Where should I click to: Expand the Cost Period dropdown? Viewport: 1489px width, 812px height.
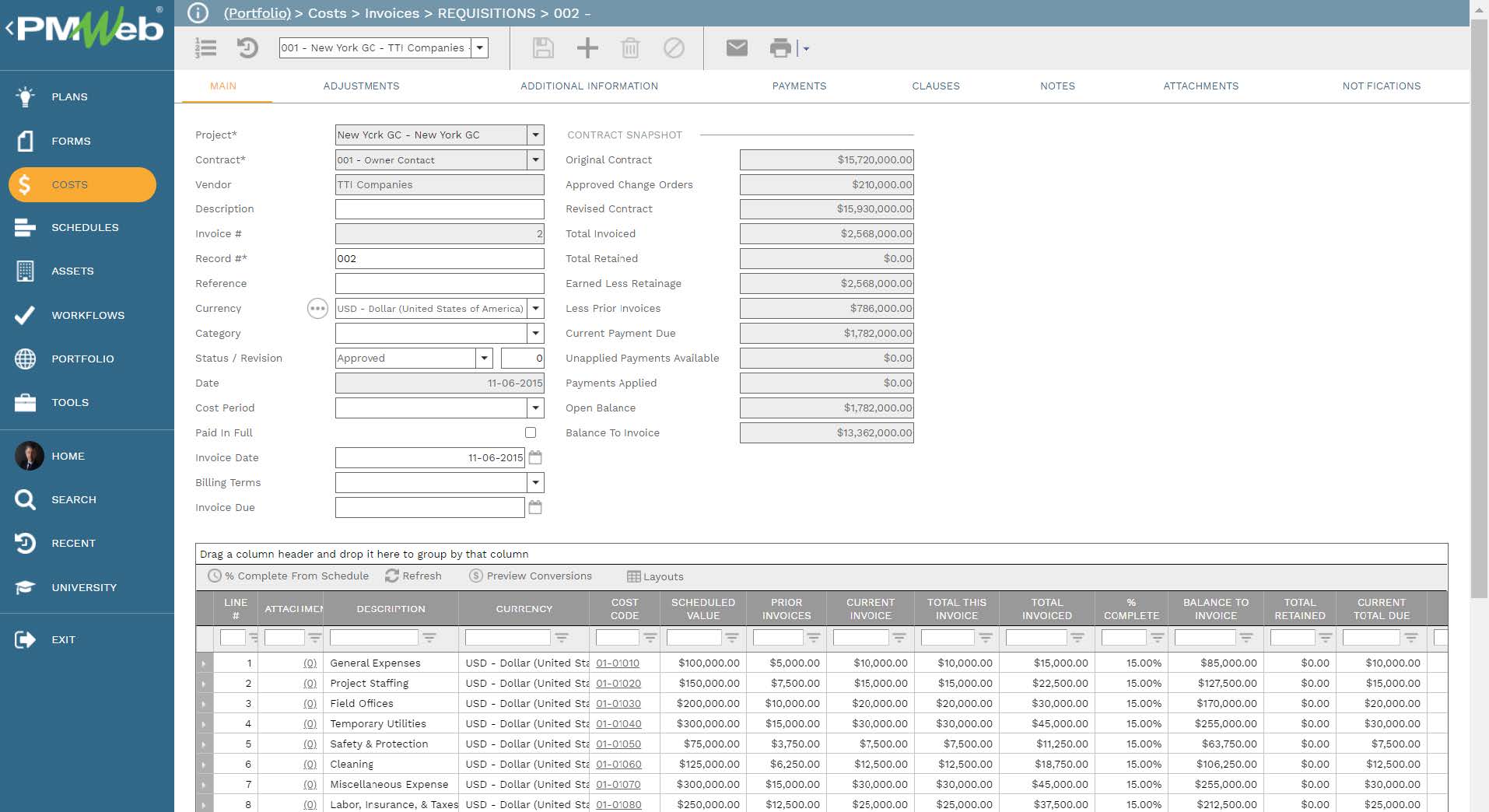click(535, 408)
